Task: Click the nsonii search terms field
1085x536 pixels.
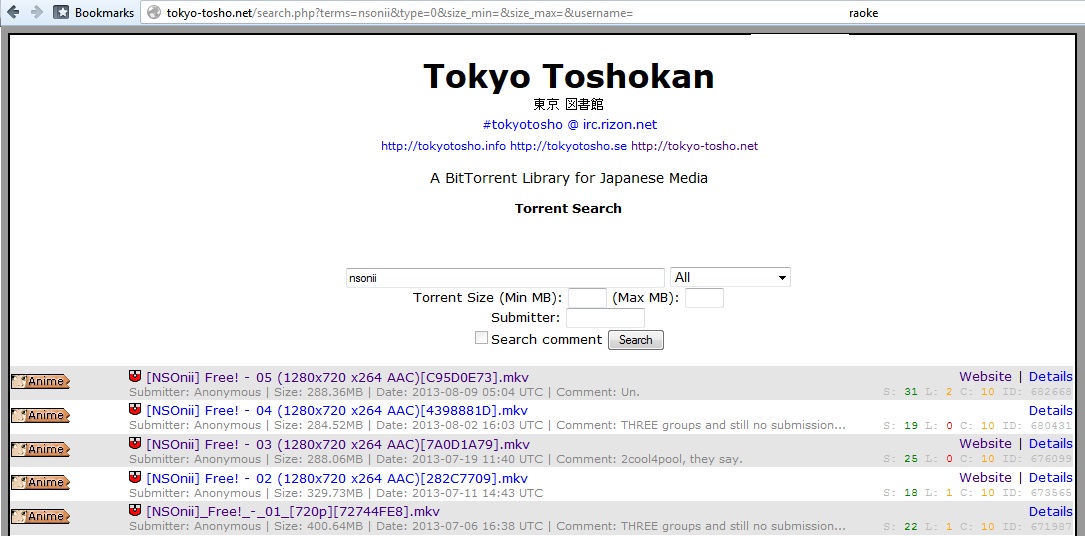Action: [505, 277]
